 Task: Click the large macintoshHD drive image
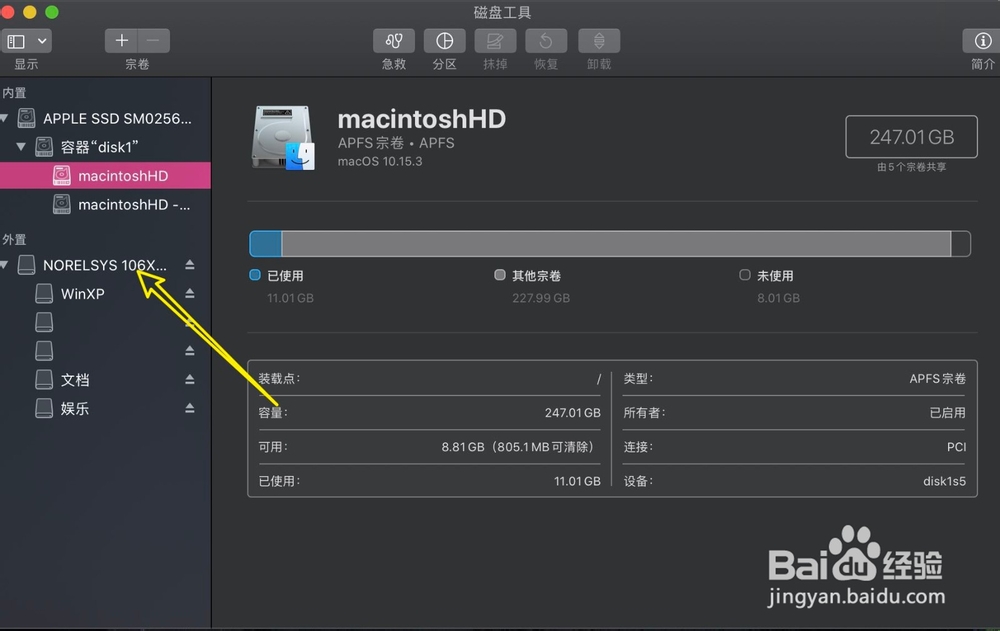pyautogui.click(x=283, y=138)
